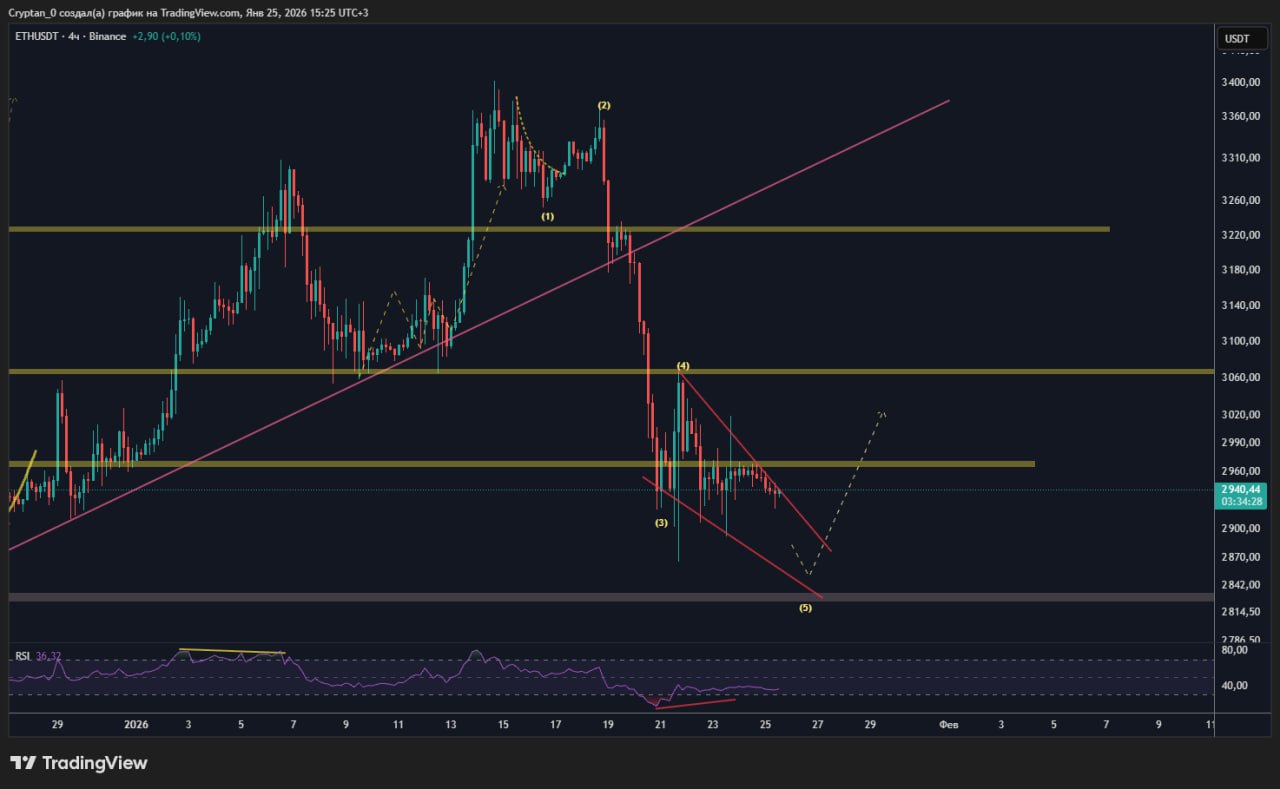Select wave label (2) at the peak
Viewport: 1280px width, 789px height.
(x=604, y=105)
